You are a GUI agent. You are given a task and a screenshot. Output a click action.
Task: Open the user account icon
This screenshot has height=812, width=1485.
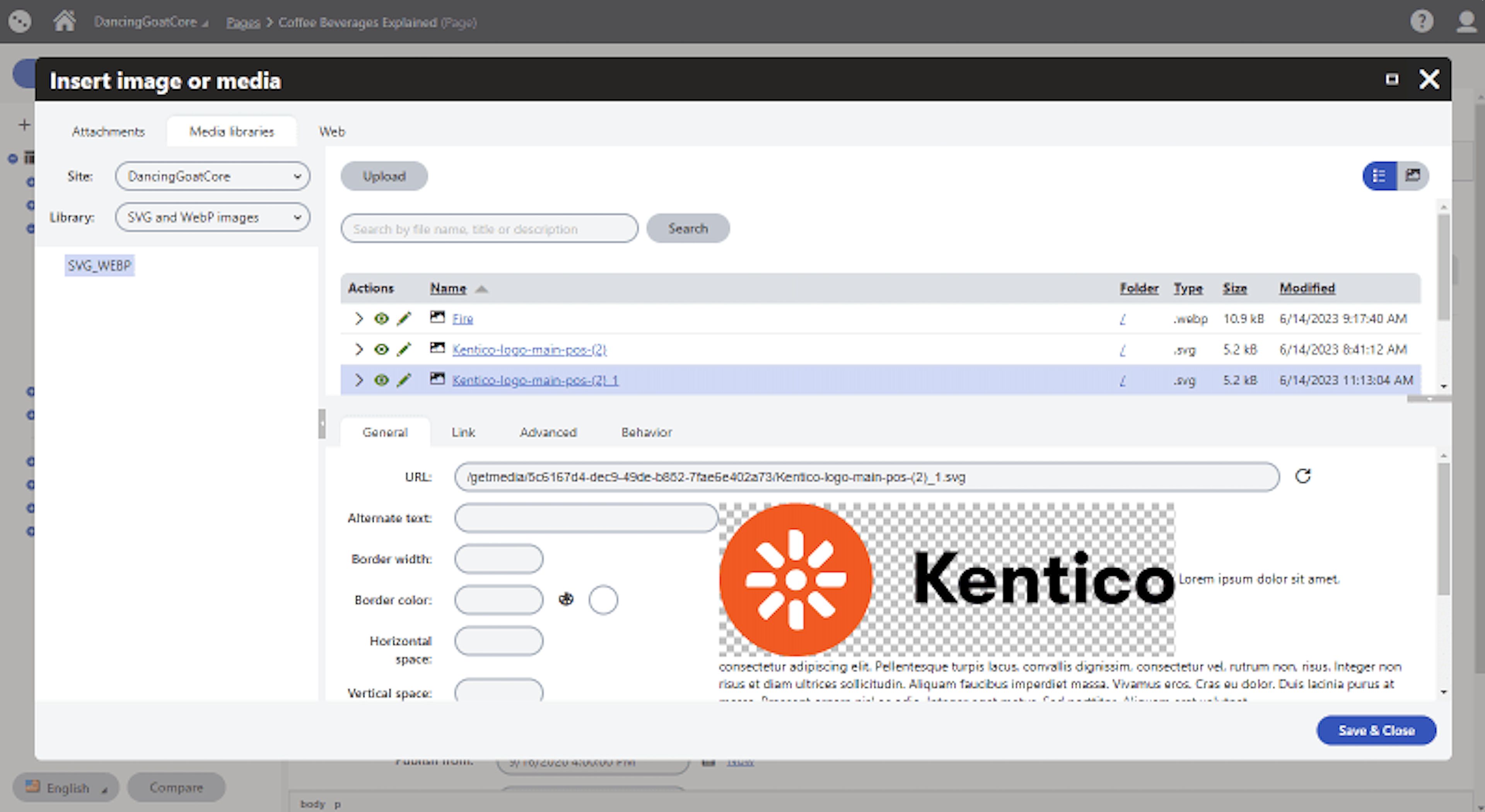(x=1466, y=21)
